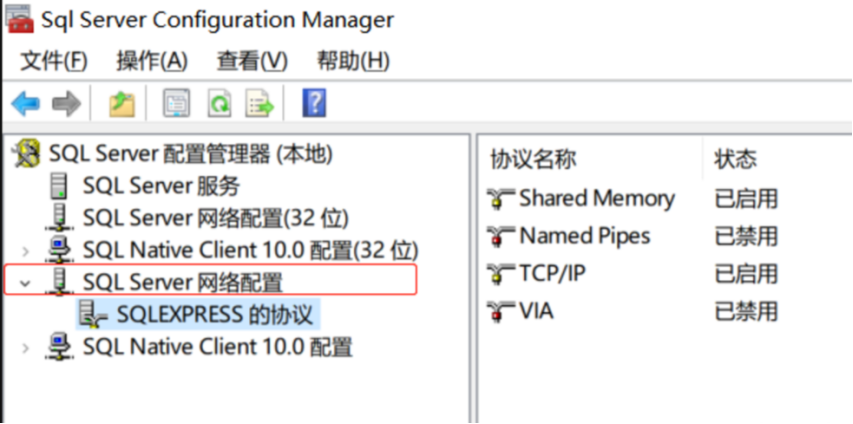Select the TCP/IP protocol row

(x=551, y=273)
